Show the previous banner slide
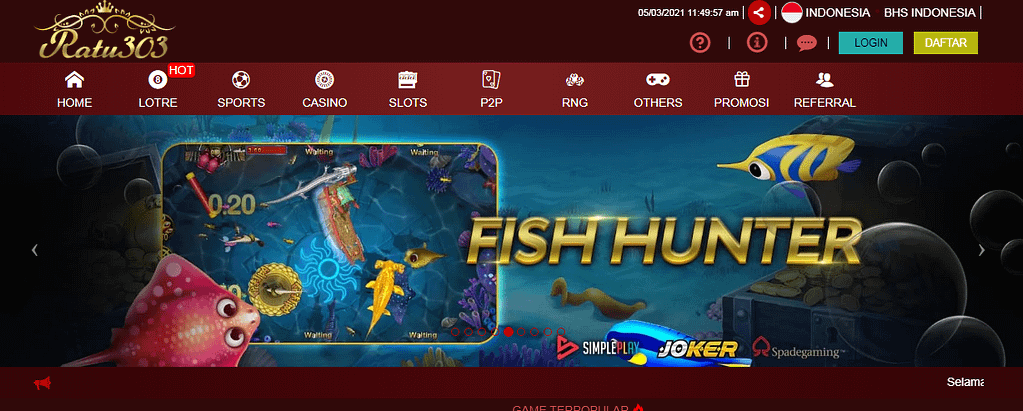Screen dimensions: 1023x411 coord(35,250)
